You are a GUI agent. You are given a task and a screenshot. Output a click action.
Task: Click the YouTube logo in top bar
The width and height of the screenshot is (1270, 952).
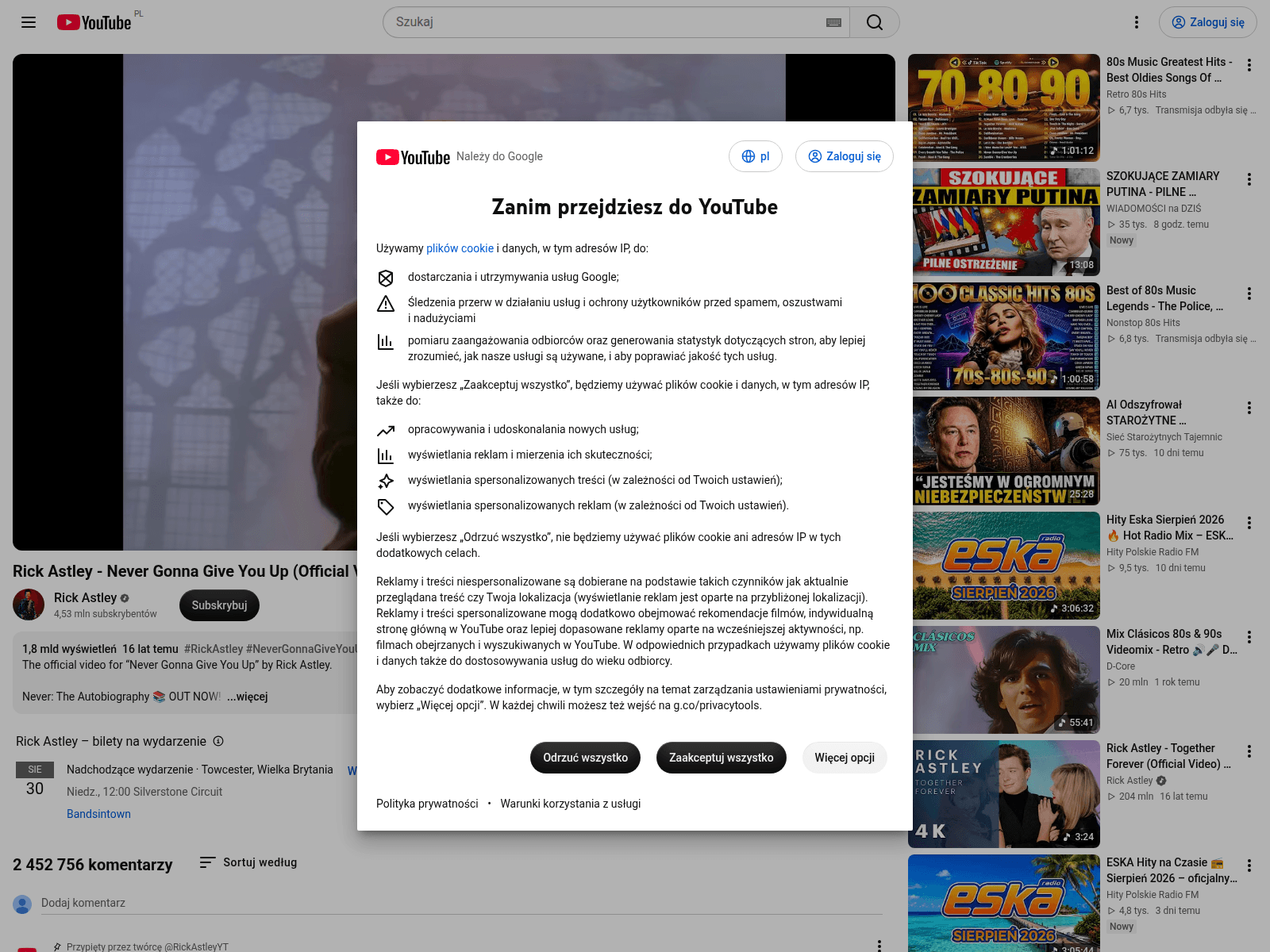point(94,22)
